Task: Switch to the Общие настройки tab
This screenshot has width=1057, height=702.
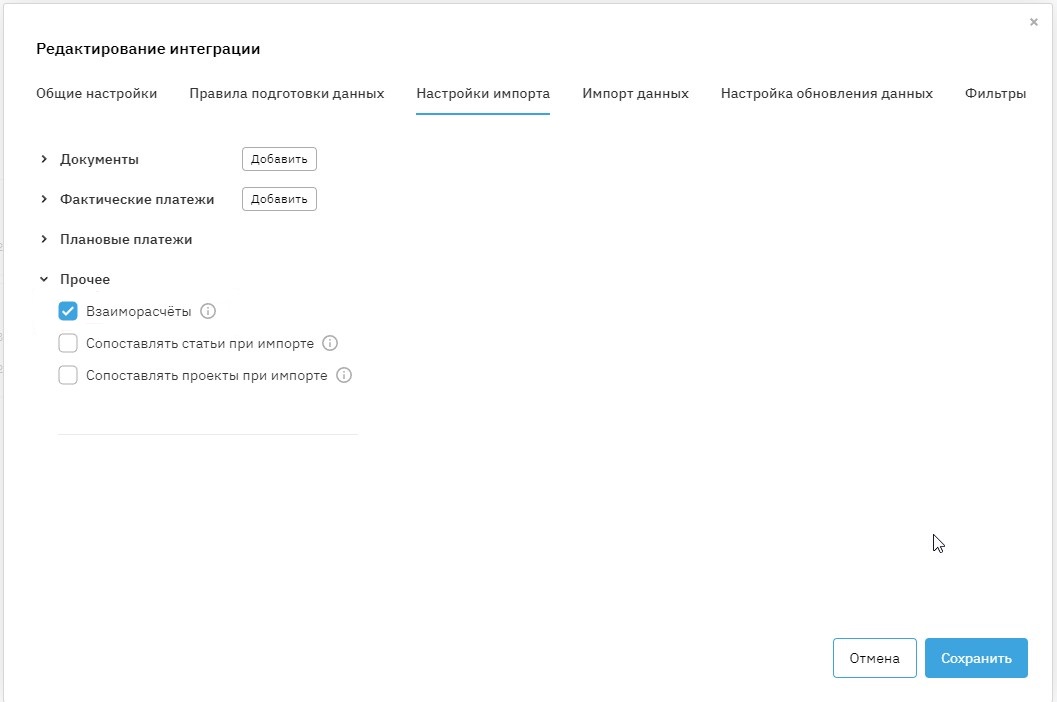Action: pyautogui.click(x=96, y=93)
